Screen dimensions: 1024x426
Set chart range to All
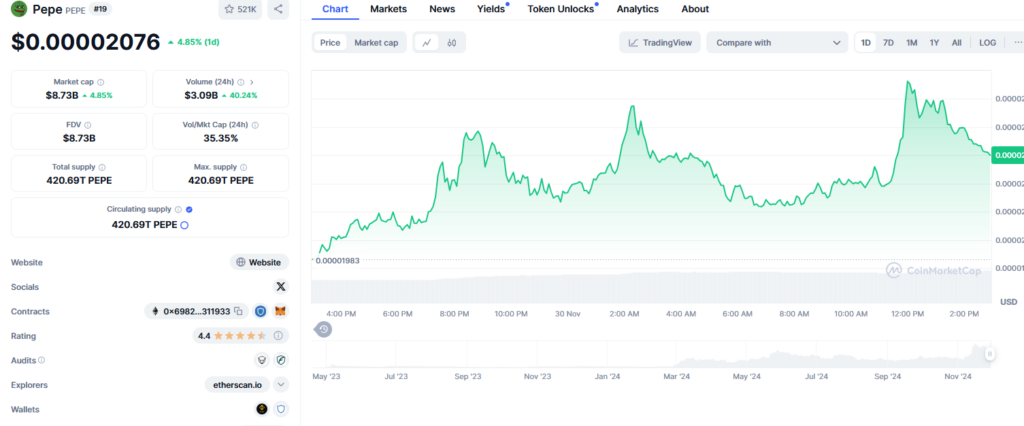(957, 42)
